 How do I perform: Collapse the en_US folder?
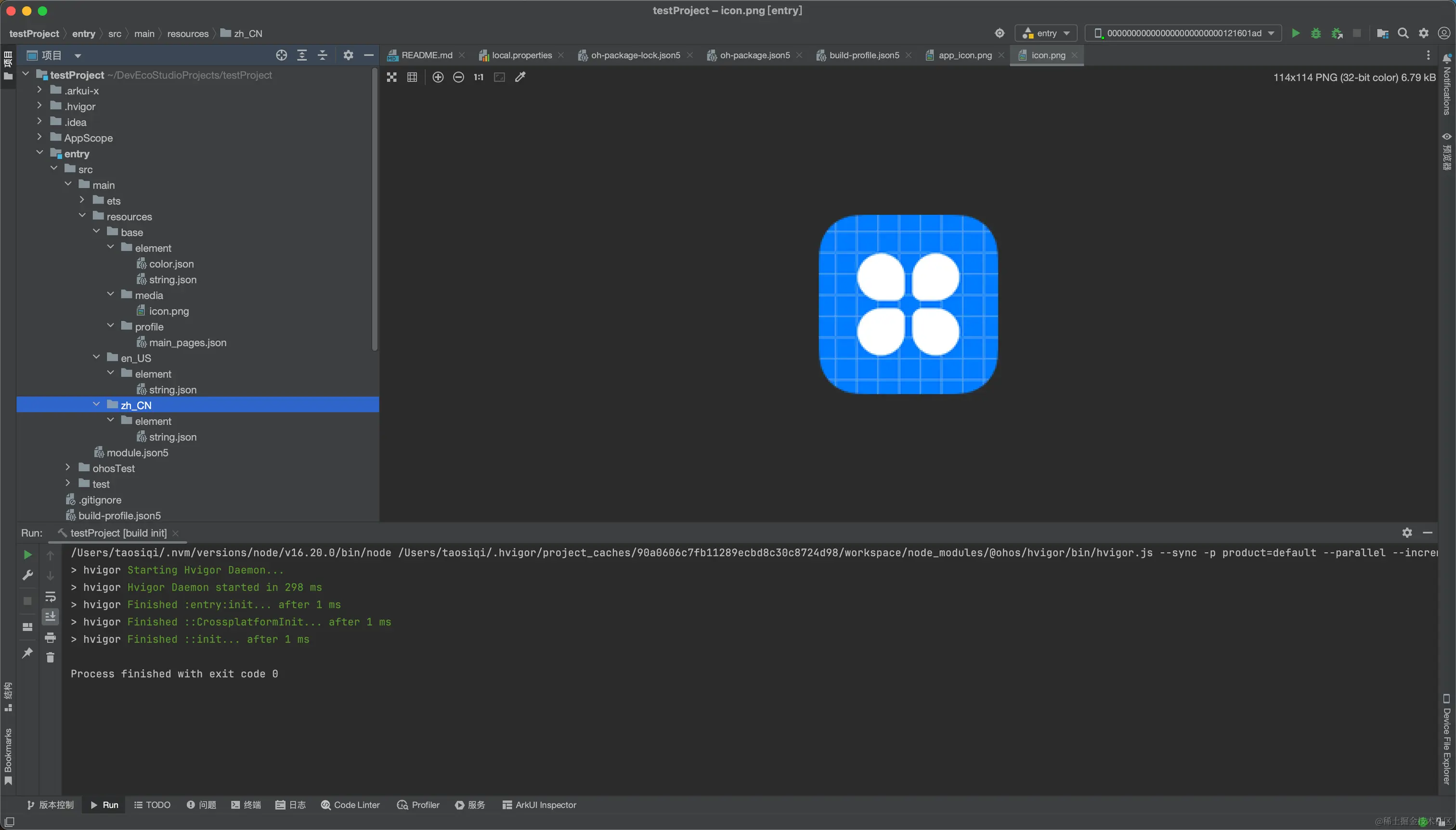(96, 357)
